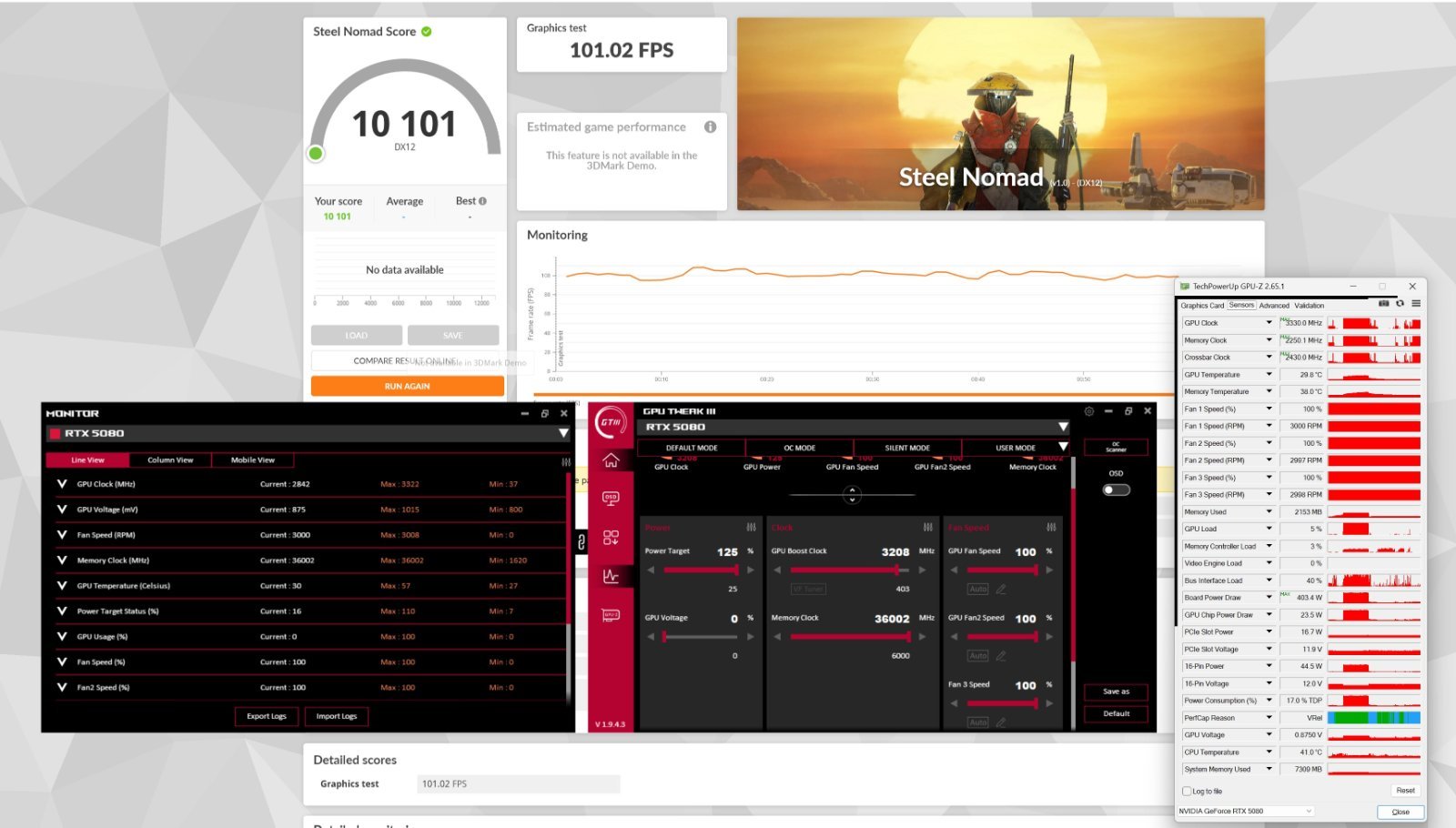This screenshot has width=1456, height=828.
Task: Open USER MODE profile dropdown arrow
Action: pos(1062,447)
